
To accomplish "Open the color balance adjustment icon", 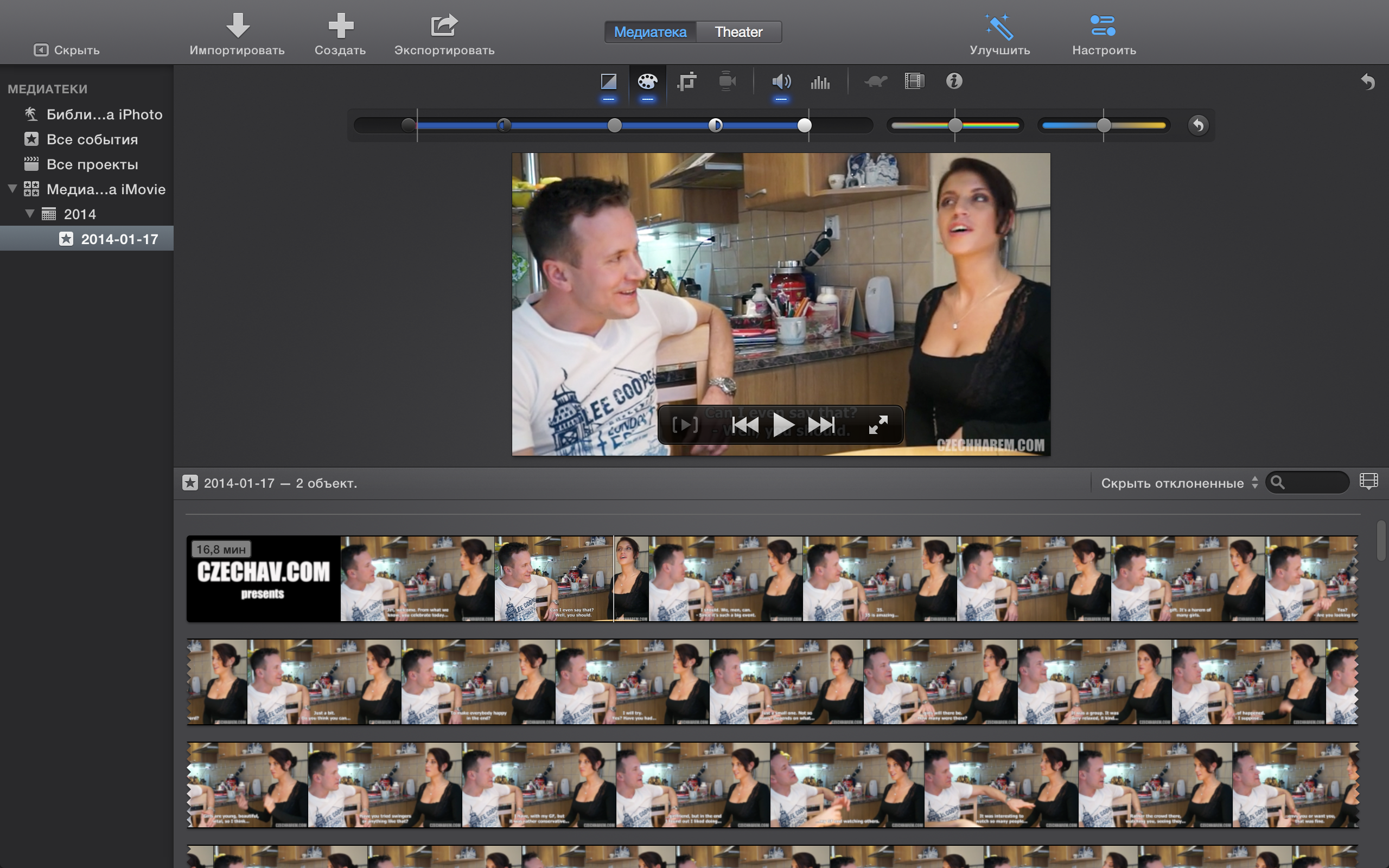I will point(608,81).
